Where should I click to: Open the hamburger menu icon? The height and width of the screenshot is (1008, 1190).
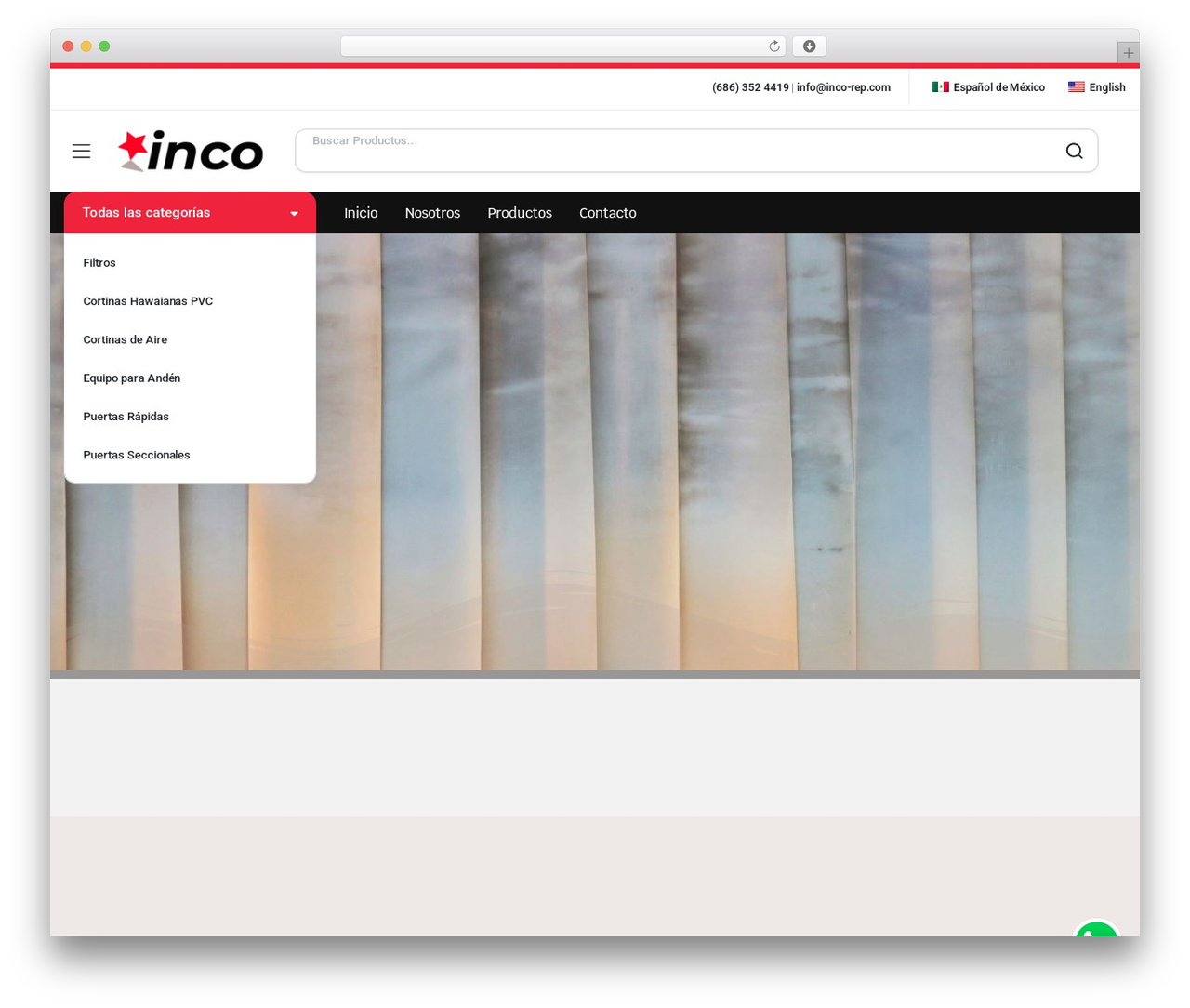(x=82, y=151)
